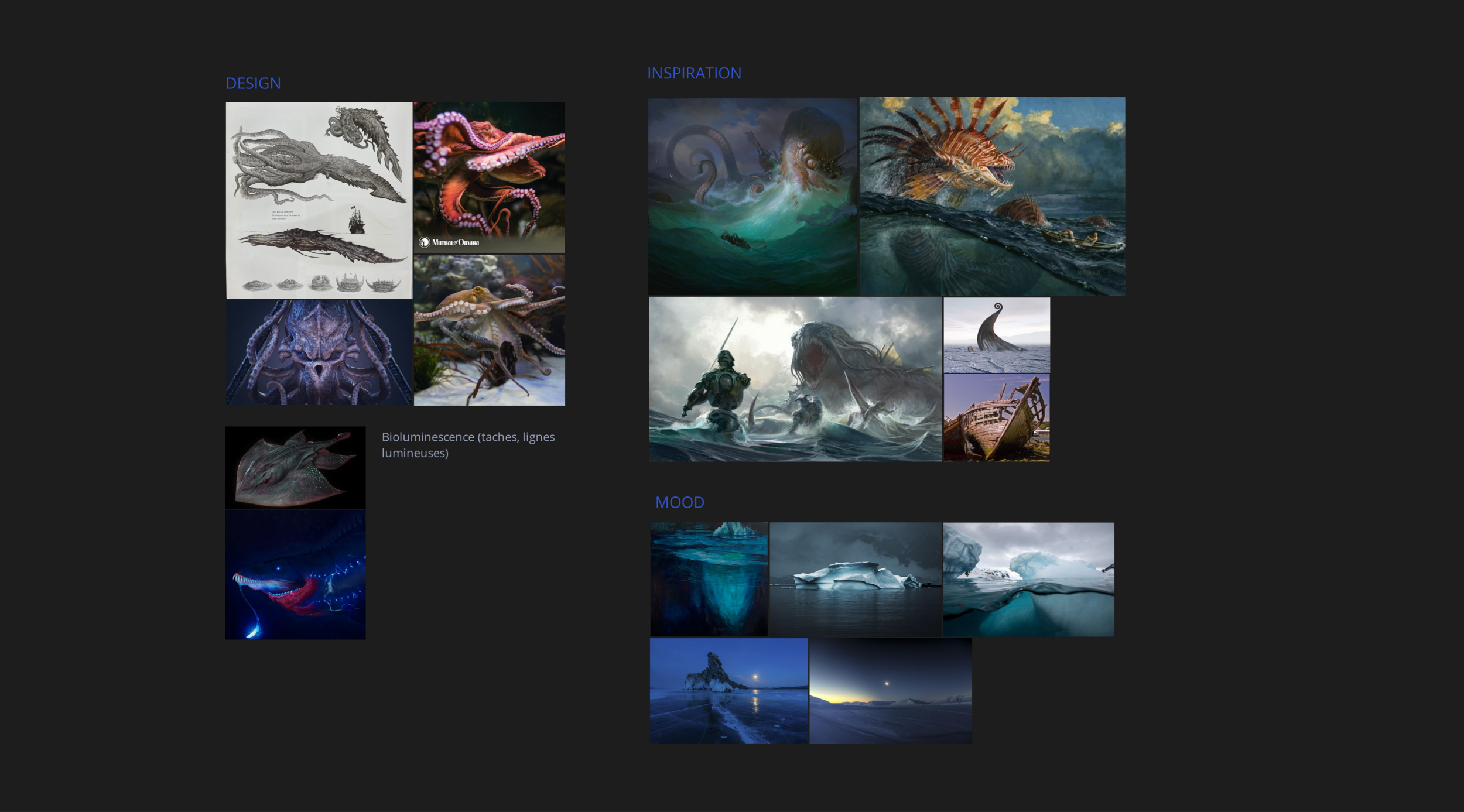Select the split-view iceberg waterline photo
The width and height of the screenshot is (1464, 812).
pos(1028,579)
